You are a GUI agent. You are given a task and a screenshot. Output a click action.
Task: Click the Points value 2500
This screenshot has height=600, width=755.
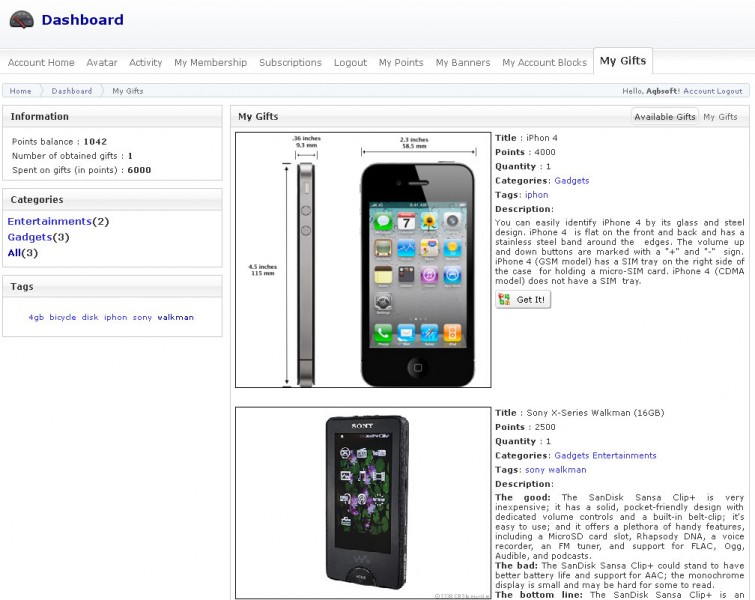pos(545,427)
